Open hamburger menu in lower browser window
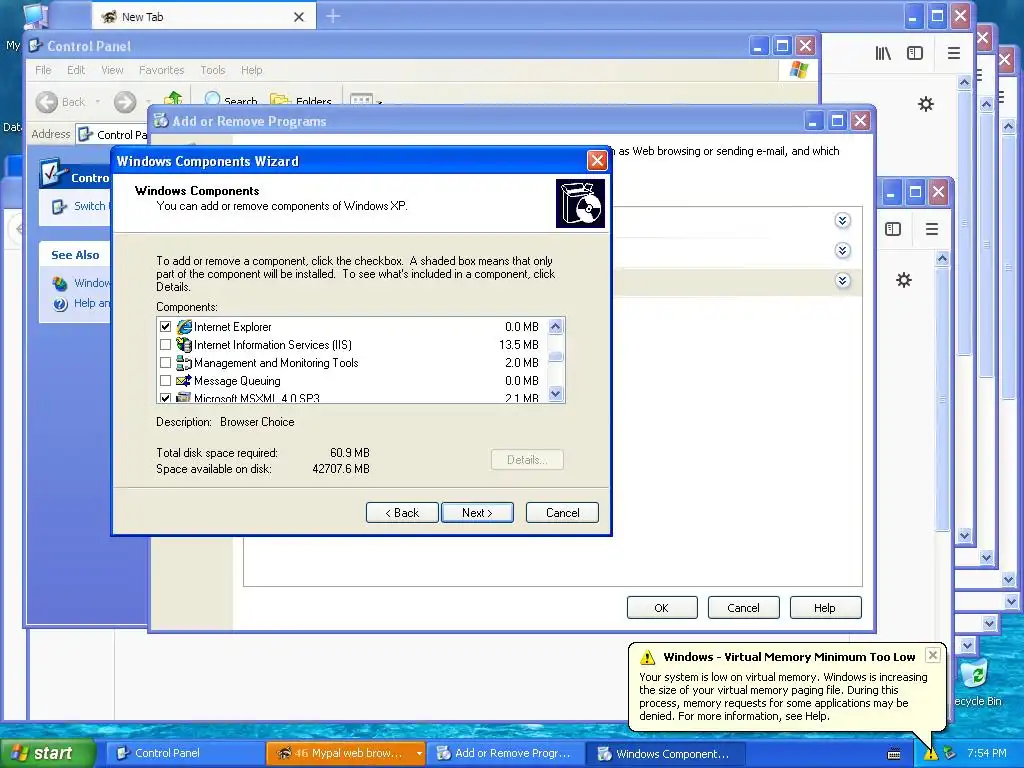This screenshot has height=768, width=1024. pos(932,229)
